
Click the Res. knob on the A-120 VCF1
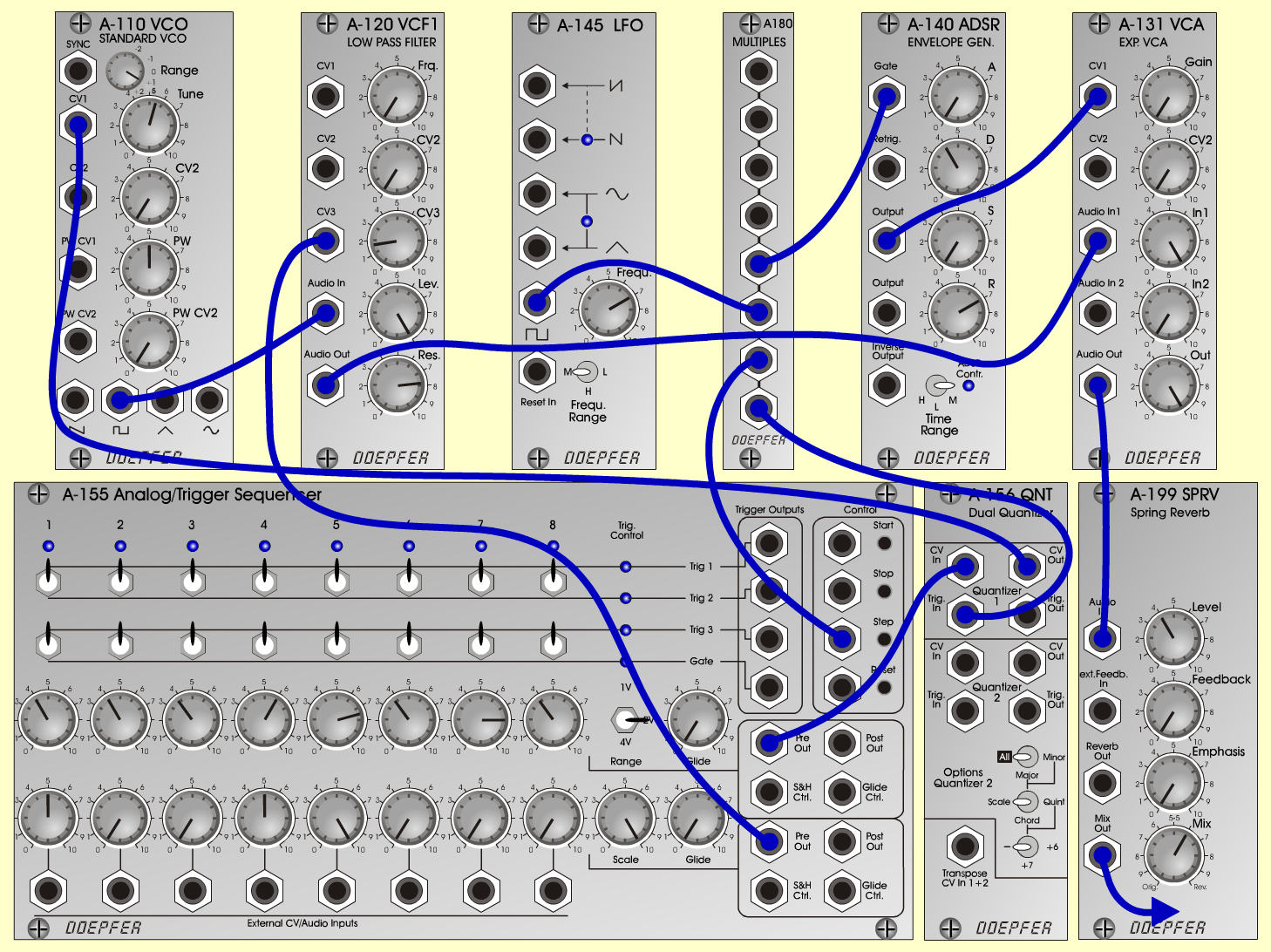point(398,385)
